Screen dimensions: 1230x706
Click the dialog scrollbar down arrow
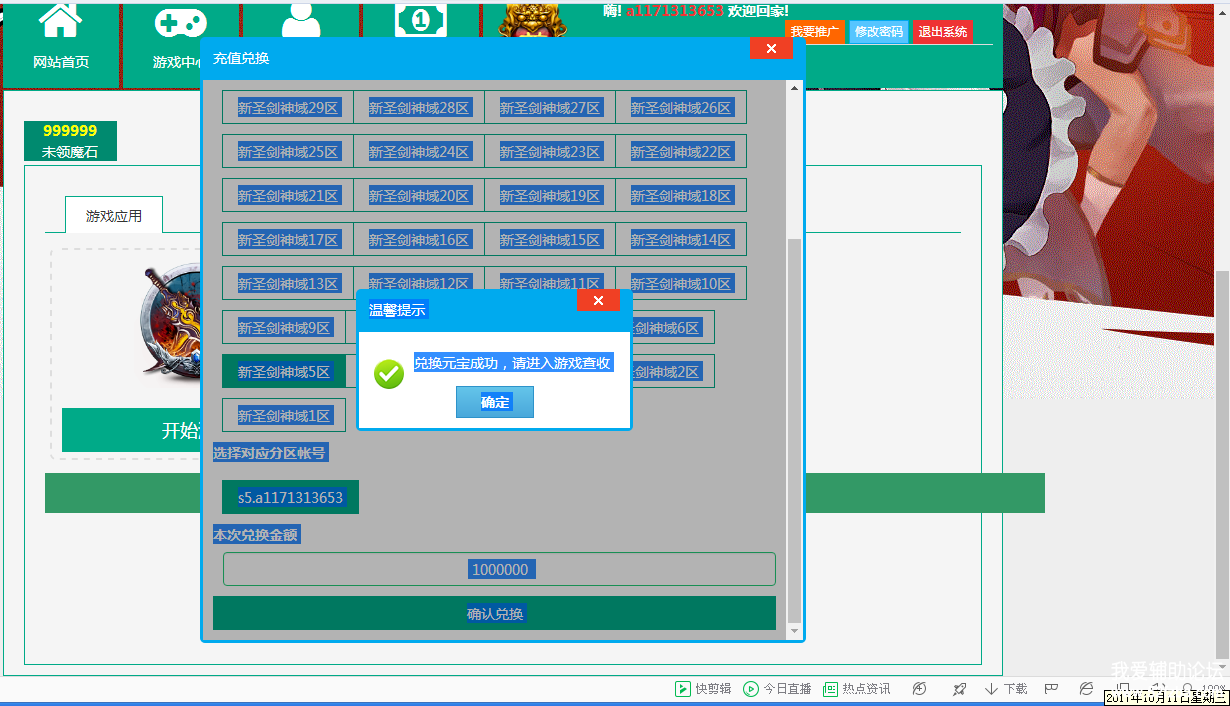tap(795, 630)
